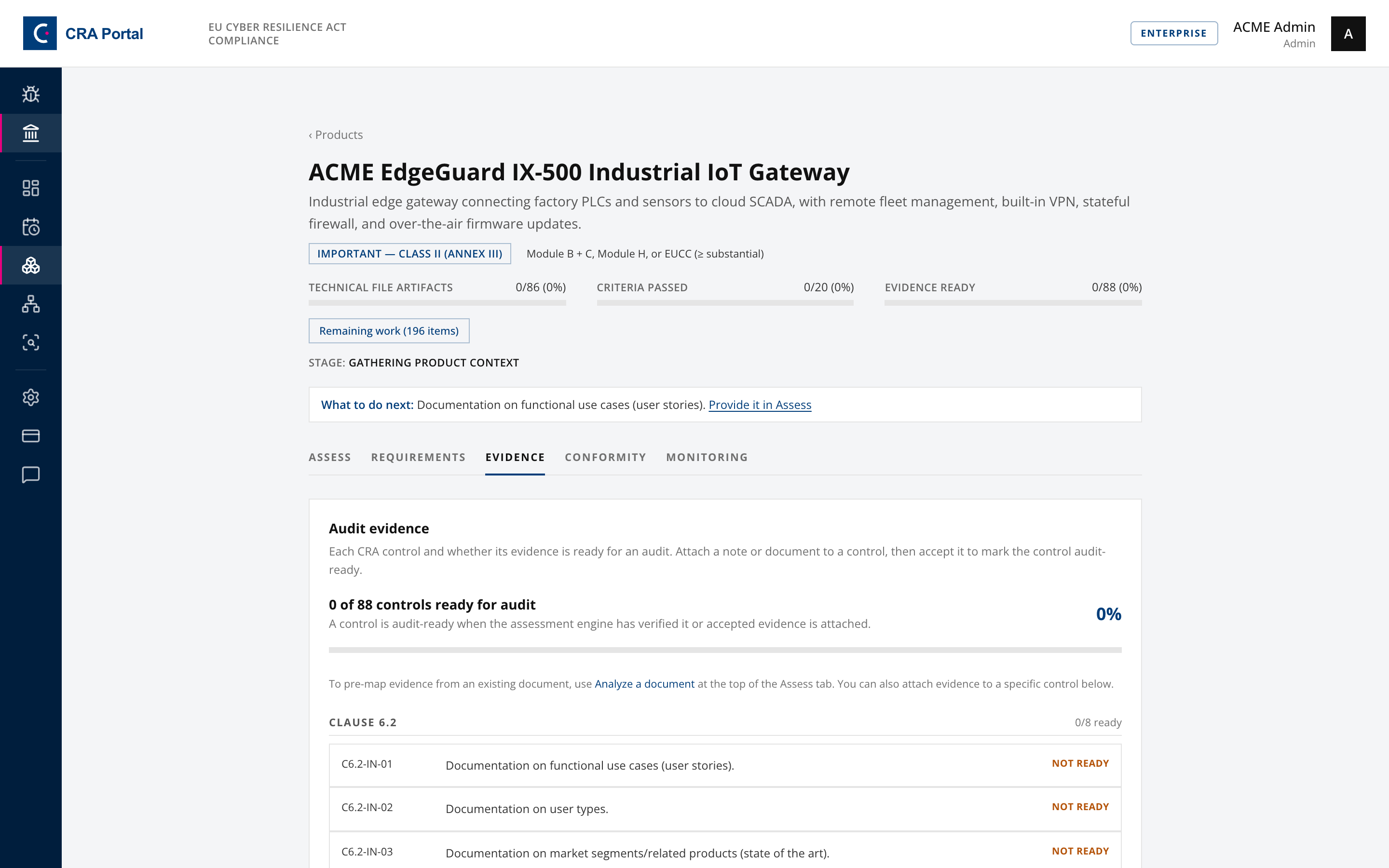This screenshot has width=1389, height=868.
Task: Click the product title ACME EdgeGuard IX-500
Action: (579, 172)
